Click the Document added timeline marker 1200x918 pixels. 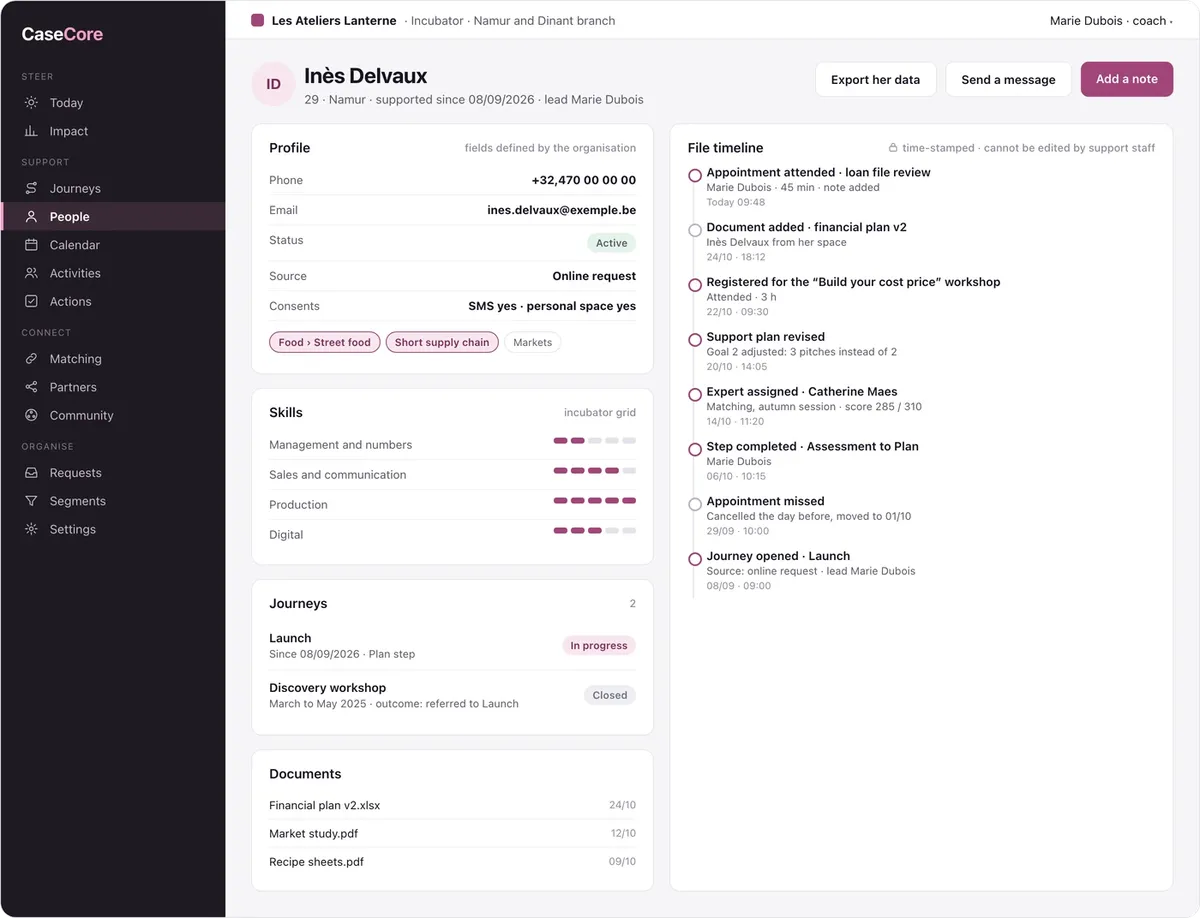click(x=694, y=230)
